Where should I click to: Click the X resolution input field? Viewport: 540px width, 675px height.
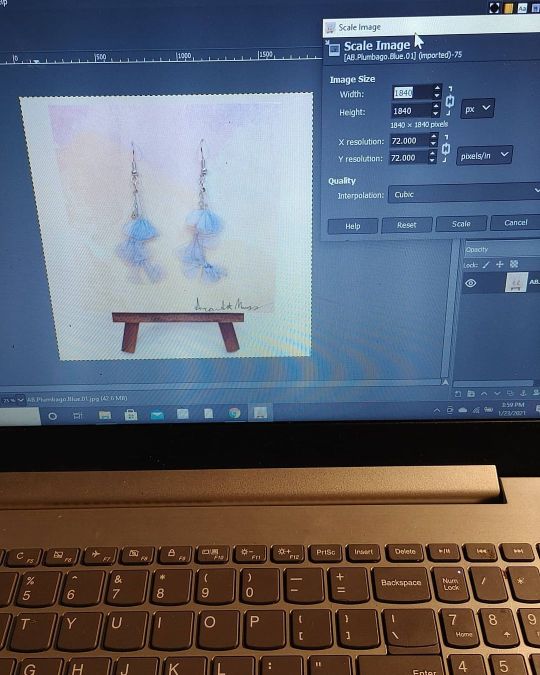point(409,141)
